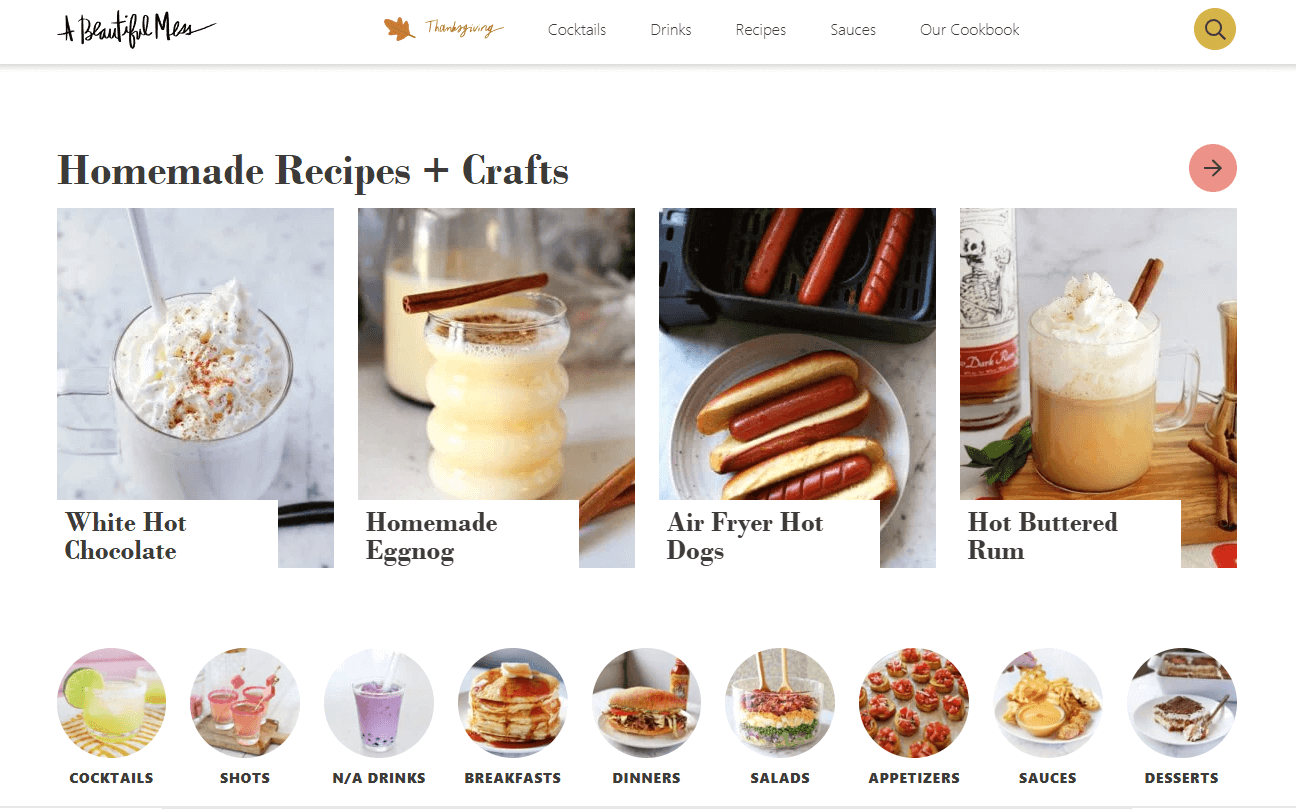Viewport: 1296px width, 810px height.
Task: Open the Salads category circle
Action: 780,703
